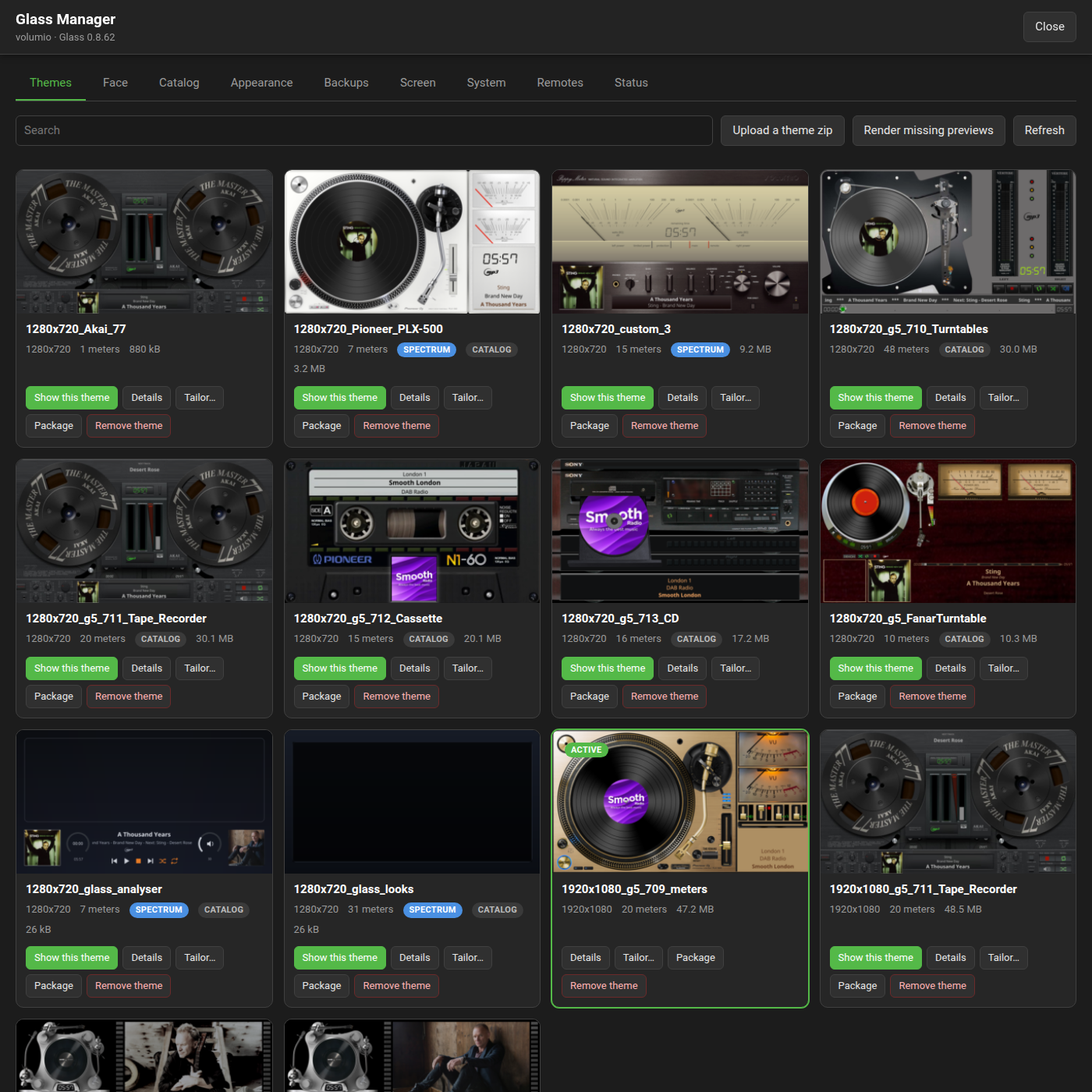Show the 1280x720_g5_711_Tape_Recorder theme
The image size is (1092, 1092).
(x=72, y=668)
